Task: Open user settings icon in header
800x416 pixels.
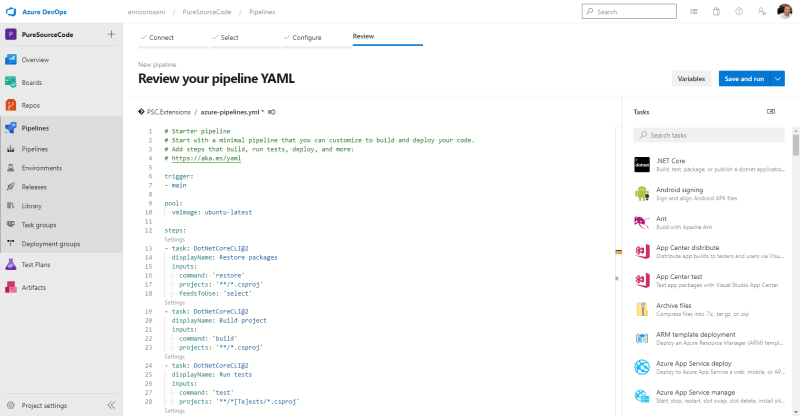Action: click(x=761, y=11)
